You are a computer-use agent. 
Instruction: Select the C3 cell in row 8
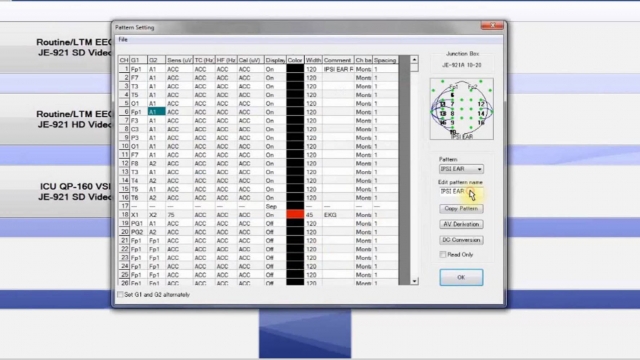click(138, 129)
